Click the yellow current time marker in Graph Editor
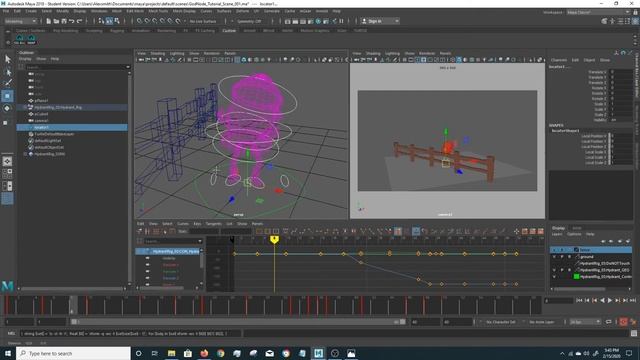This screenshot has width=640, height=360. (x=274, y=240)
